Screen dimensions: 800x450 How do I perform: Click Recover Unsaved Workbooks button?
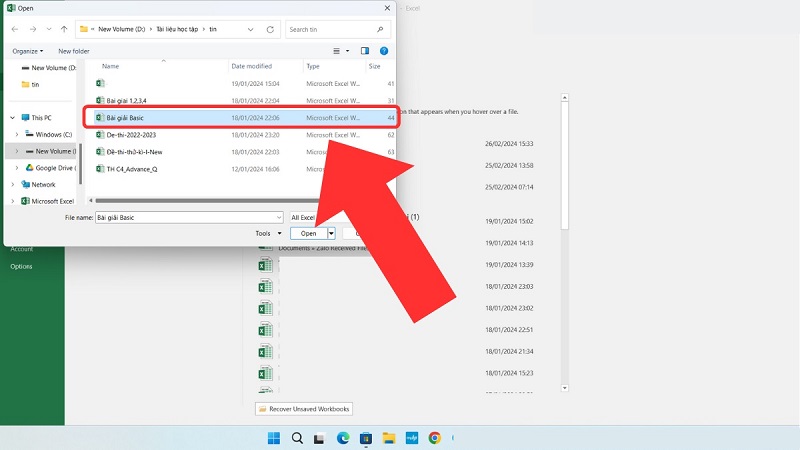pyautogui.click(x=304, y=409)
